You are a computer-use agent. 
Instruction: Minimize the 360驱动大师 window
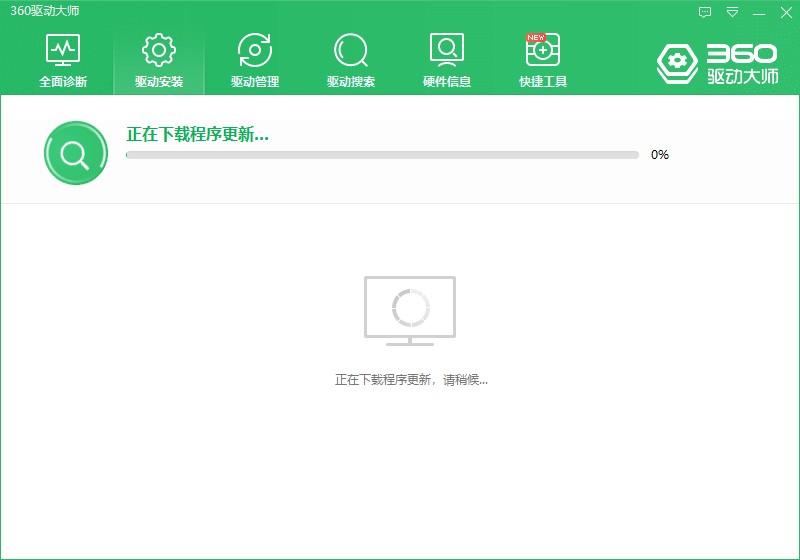click(759, 12)
